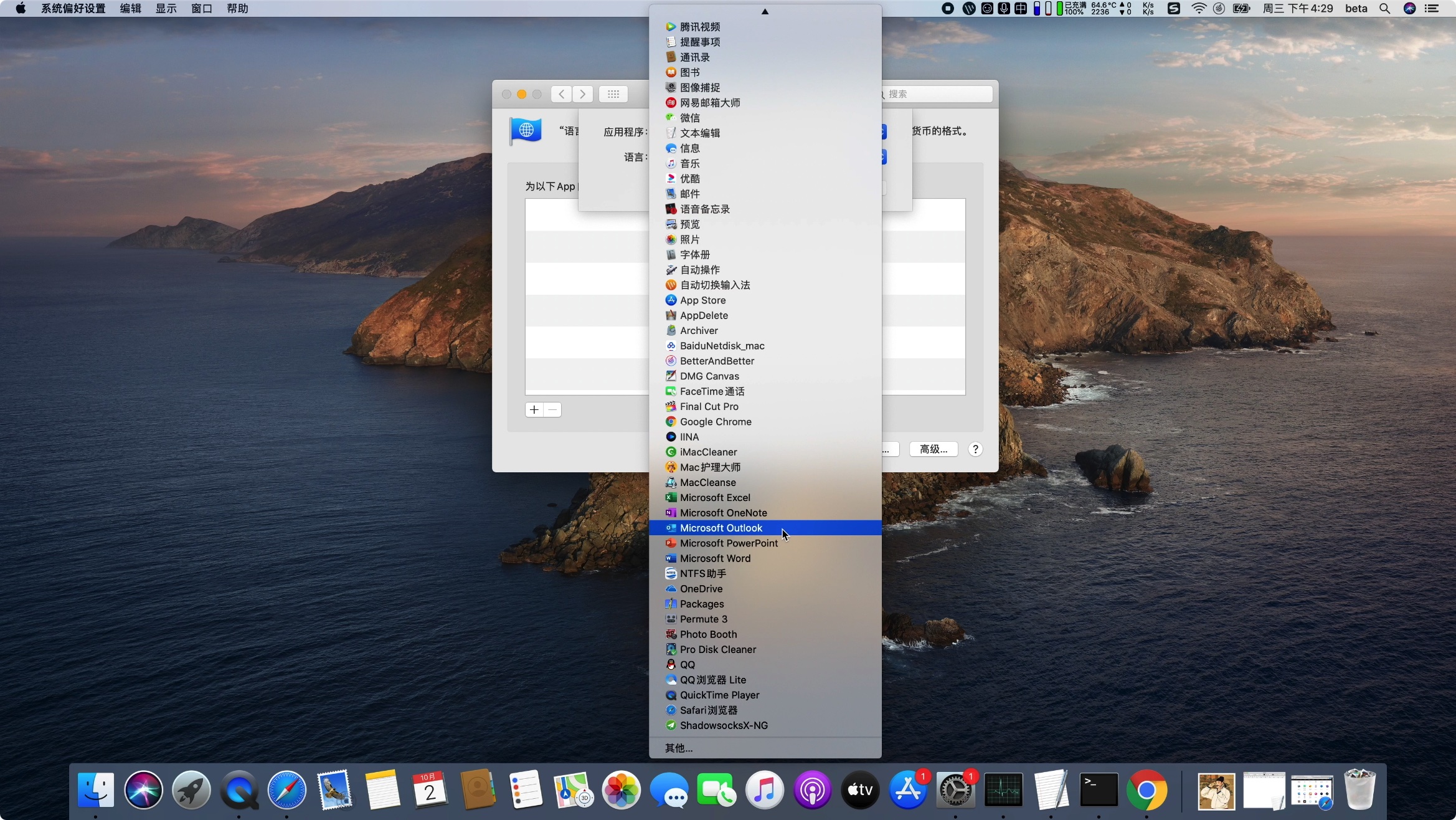Viewport: 1456px width, 820px height.
Task: Open Calendar in the Dock
Action: coord(430,790)
